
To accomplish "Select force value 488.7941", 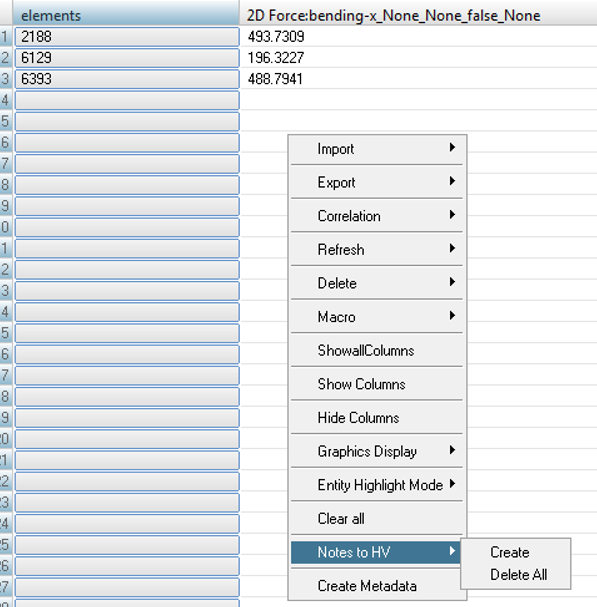I will coord(275,79).
